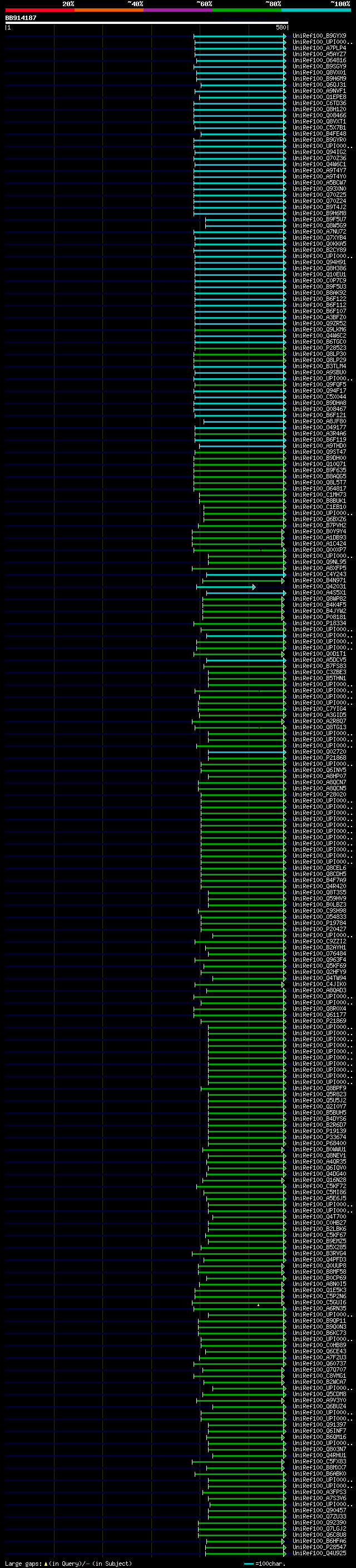Click the short cyan alignment bar for UniRef100_Q42031

tap(226, 587)
